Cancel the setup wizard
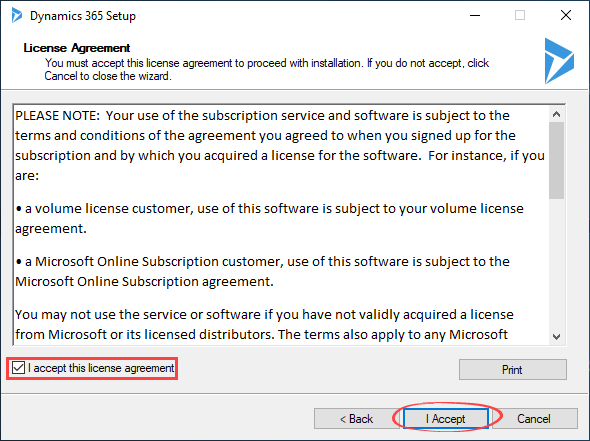The height and width of the screenshot is (441, 590). tap(534, 418)
